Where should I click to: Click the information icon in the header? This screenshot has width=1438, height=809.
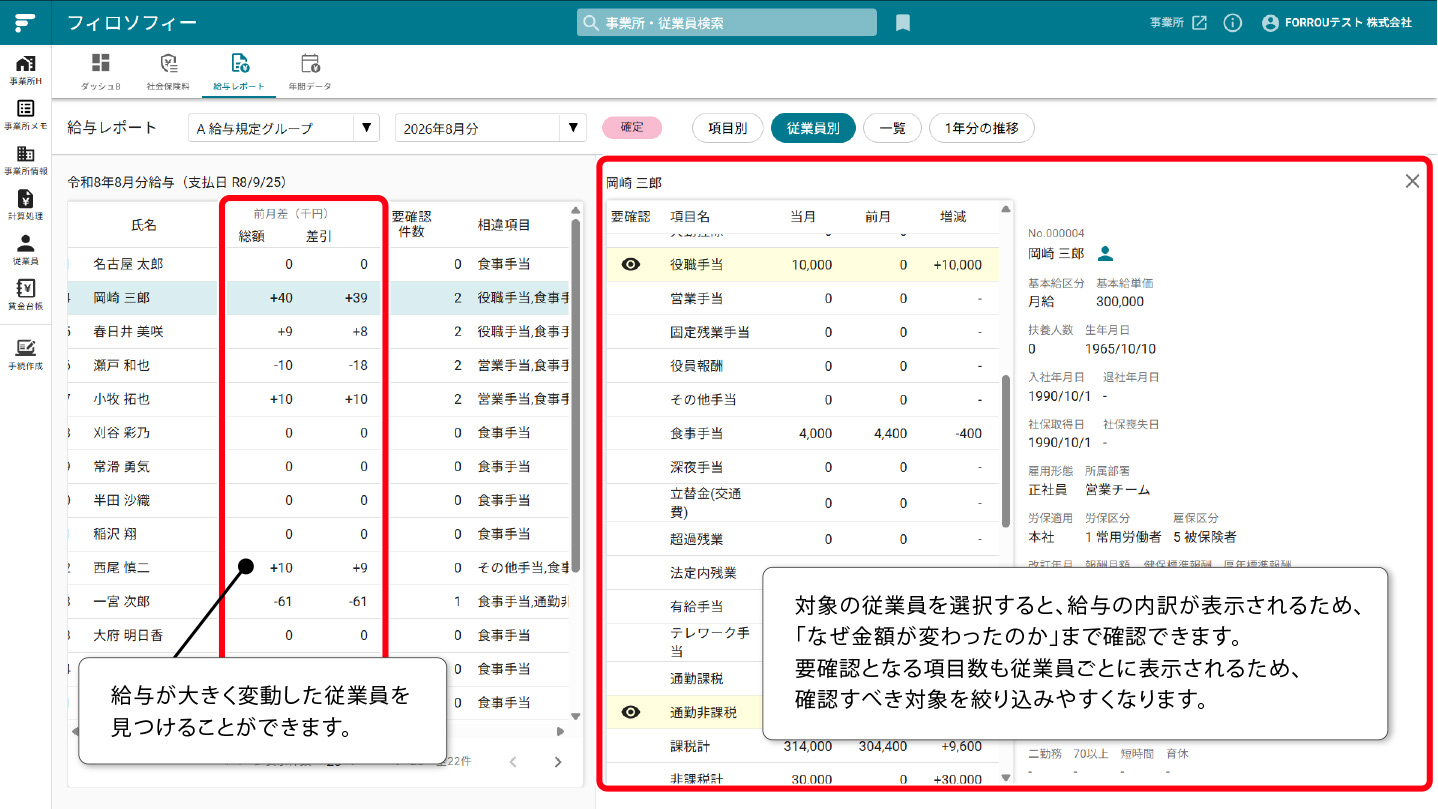click(1232, 22)
